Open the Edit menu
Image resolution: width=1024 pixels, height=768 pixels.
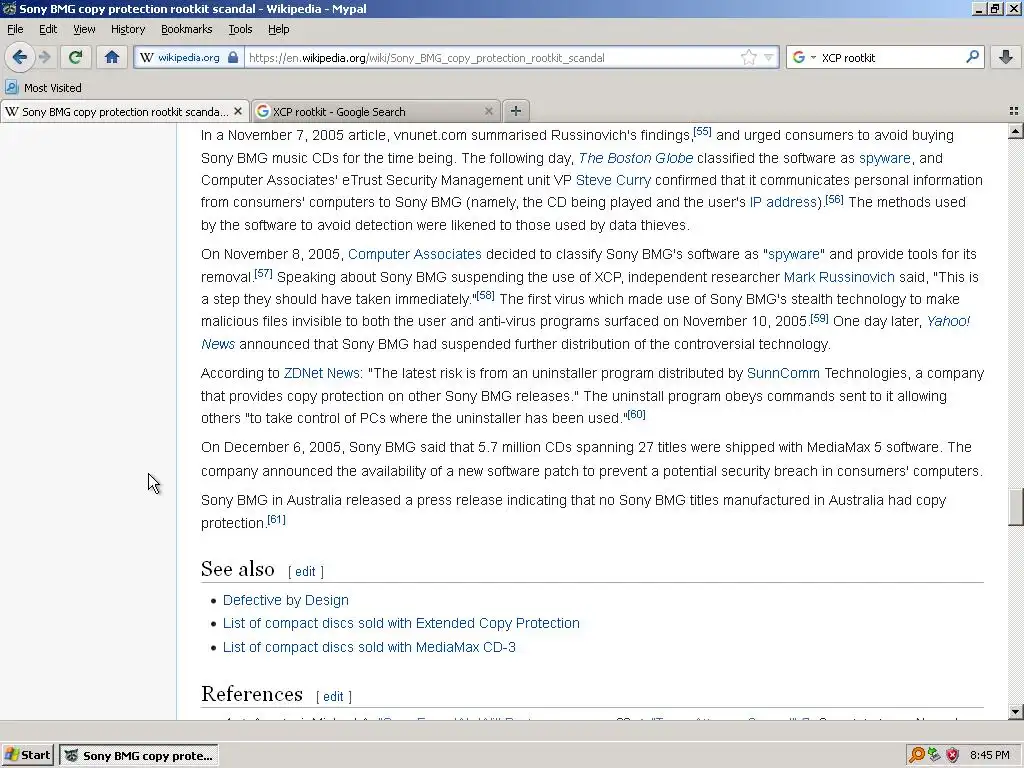click(48, 29)
